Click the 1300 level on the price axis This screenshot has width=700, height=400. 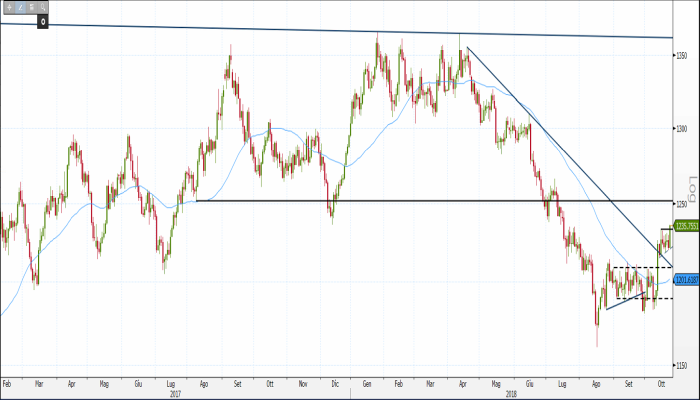click(681, 129)
